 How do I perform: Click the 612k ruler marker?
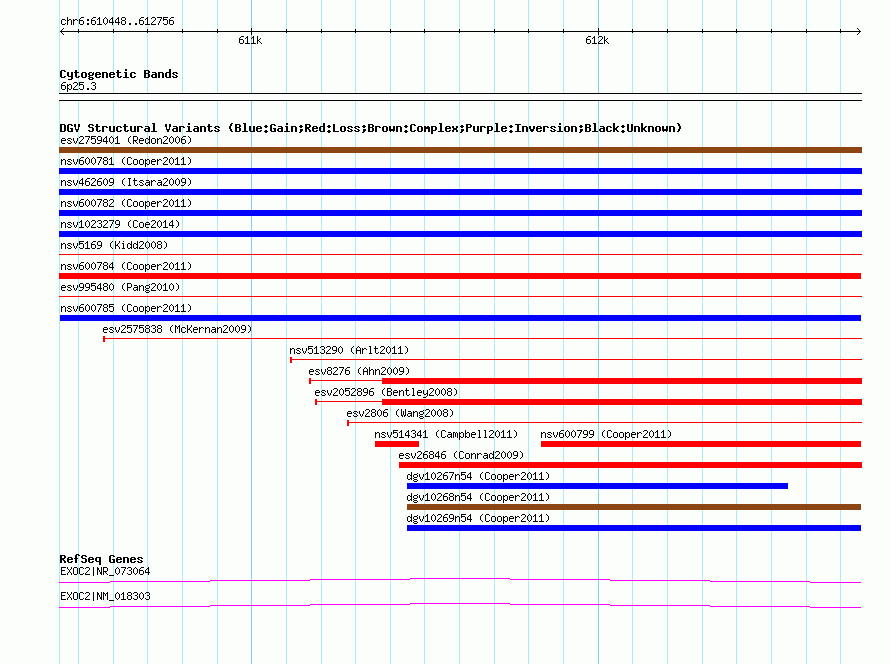[x=597, y=40]
